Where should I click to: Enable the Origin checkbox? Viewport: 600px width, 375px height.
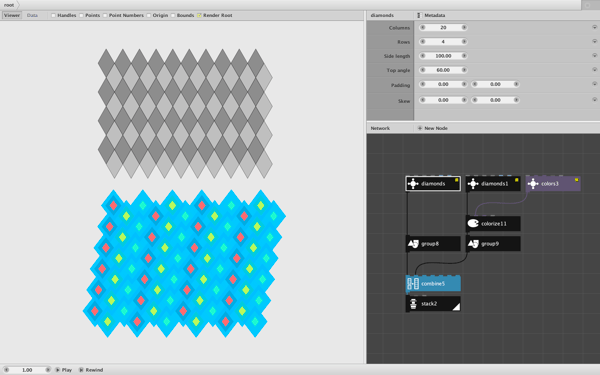(148, 15)
